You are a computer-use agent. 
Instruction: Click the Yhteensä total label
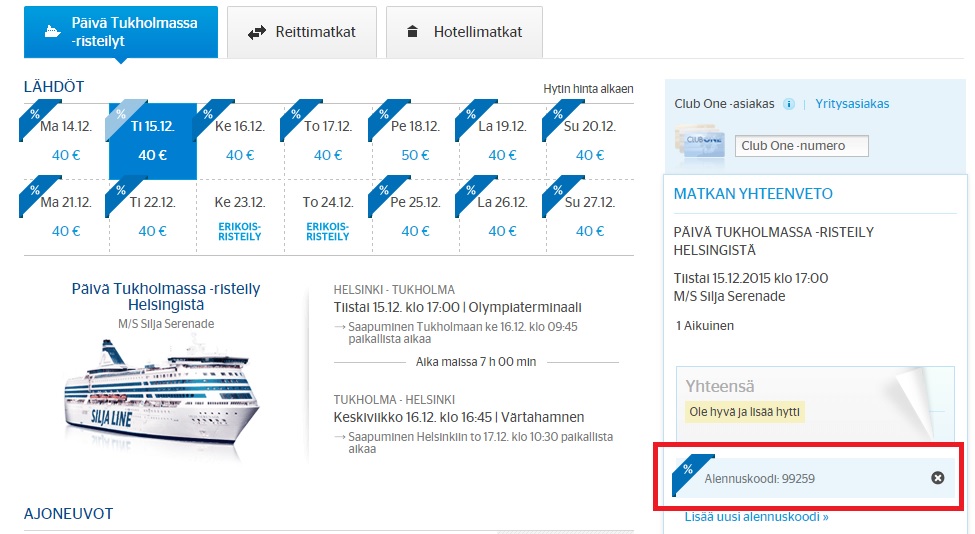pyautogui.click(x=719, y=386)
